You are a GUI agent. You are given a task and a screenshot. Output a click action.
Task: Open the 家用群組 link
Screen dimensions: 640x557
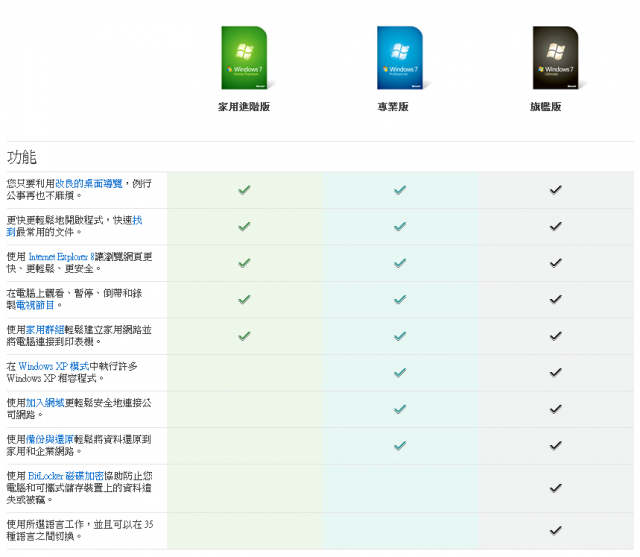[45, 330]
